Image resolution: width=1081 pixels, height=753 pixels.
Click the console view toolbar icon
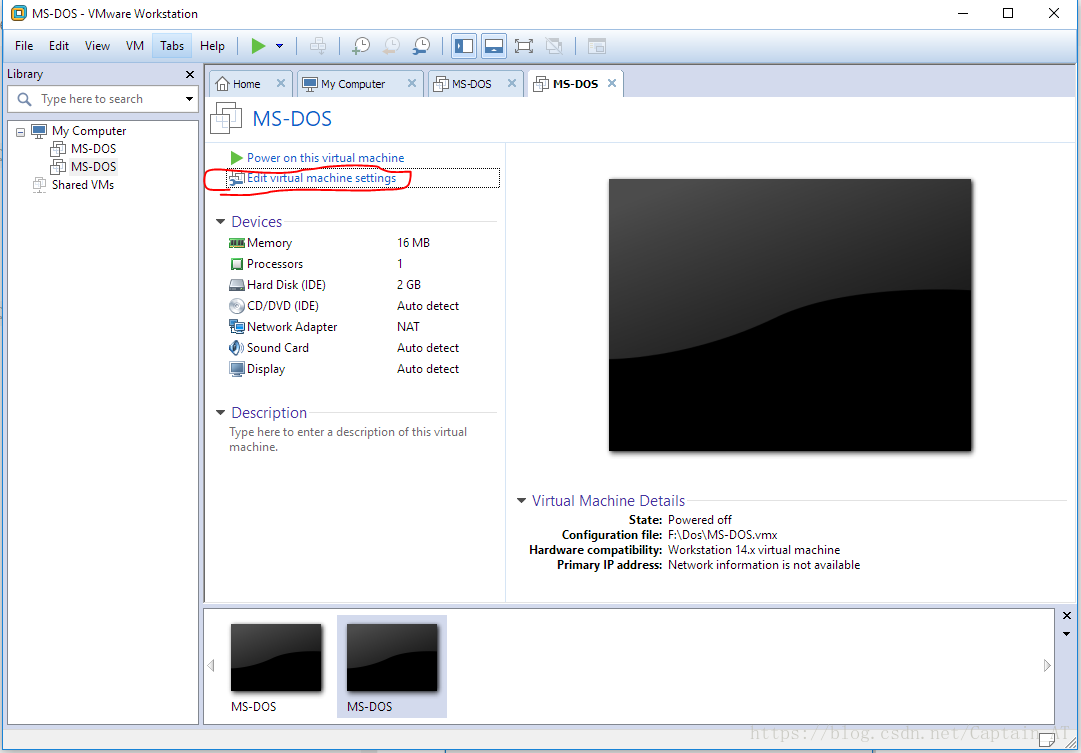pos(596,46)
